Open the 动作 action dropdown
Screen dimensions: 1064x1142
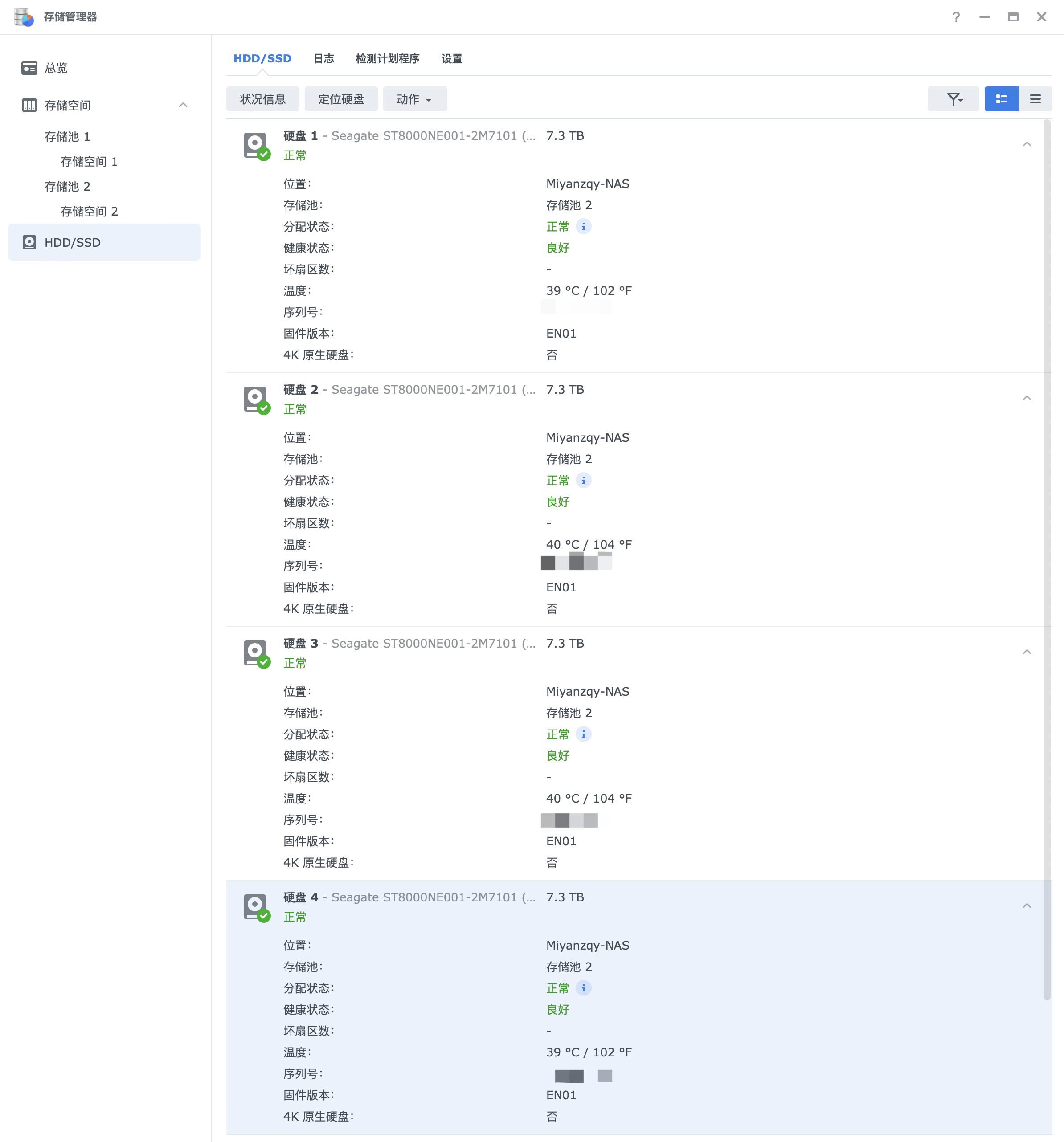coord(415,98)
